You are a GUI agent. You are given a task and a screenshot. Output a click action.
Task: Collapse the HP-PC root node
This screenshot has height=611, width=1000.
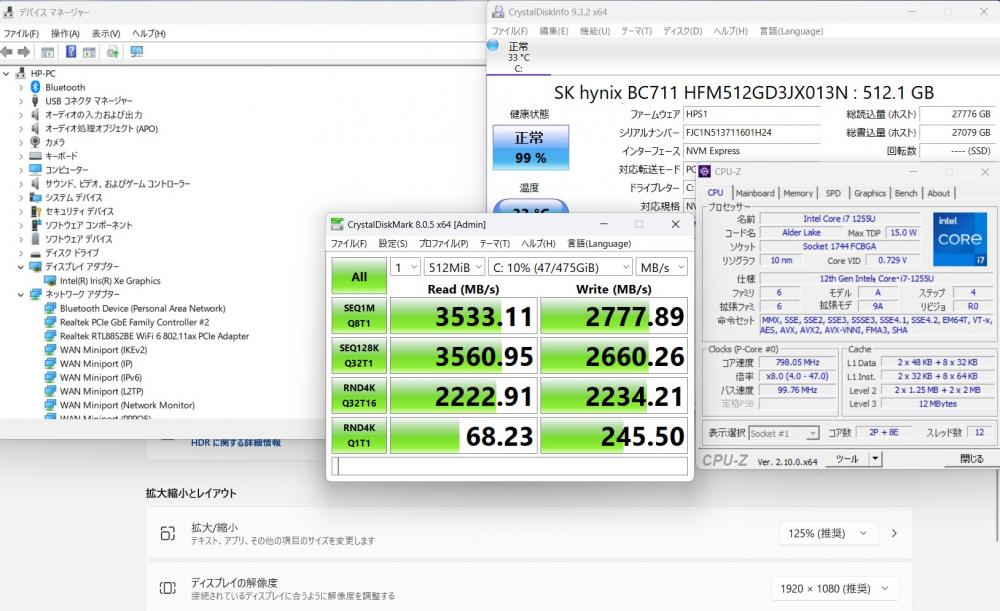(x=6, y=73)
